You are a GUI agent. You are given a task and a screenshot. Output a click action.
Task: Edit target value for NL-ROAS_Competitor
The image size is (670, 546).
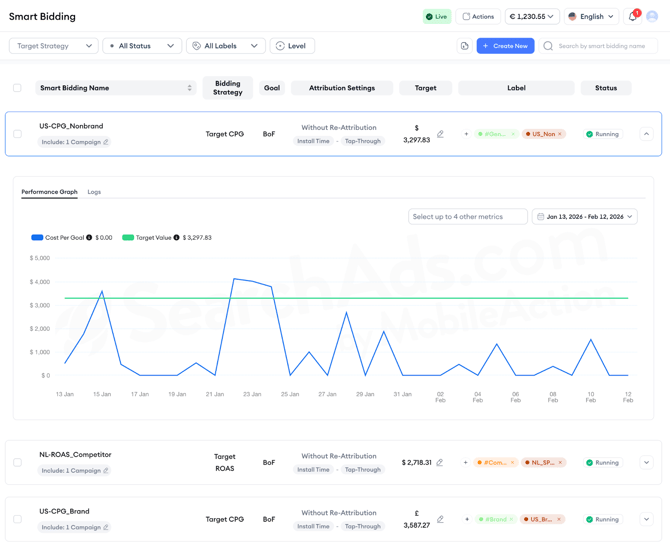coord(440,463)
